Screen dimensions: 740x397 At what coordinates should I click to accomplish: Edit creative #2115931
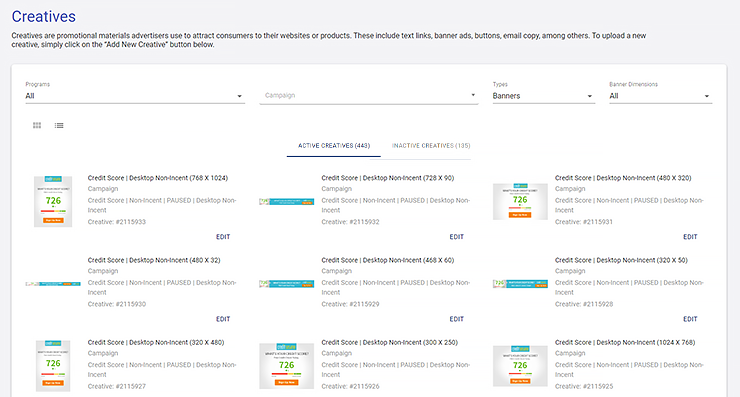690,237
